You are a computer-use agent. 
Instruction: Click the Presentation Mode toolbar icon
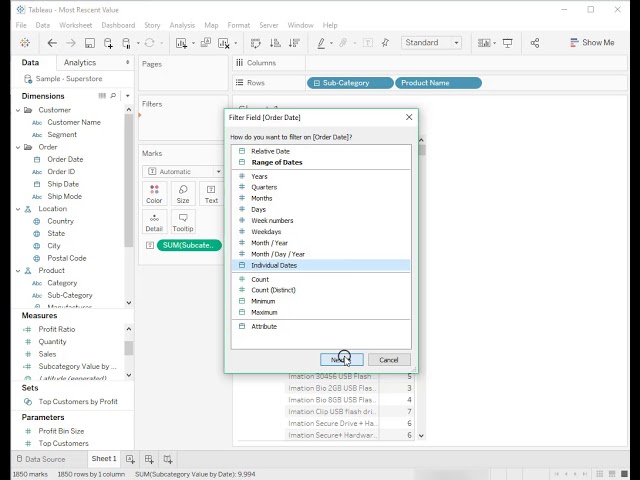tap(507, 43)
